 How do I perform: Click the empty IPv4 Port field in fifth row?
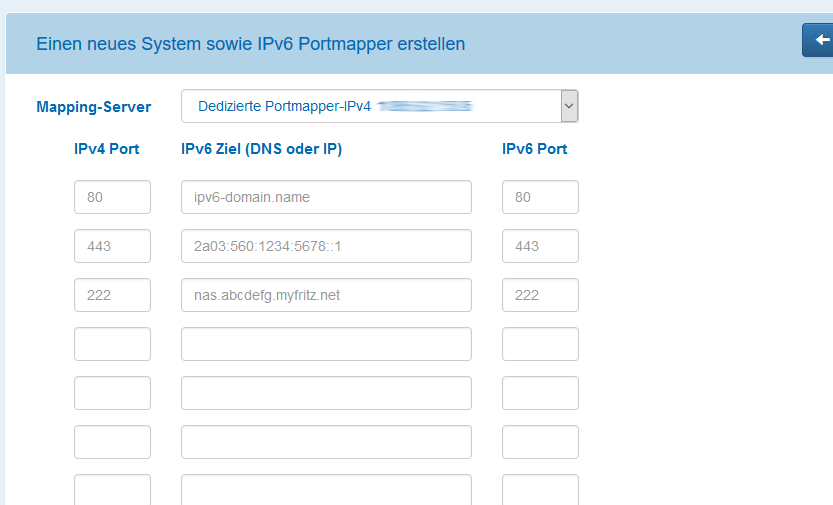pos(112,393)
